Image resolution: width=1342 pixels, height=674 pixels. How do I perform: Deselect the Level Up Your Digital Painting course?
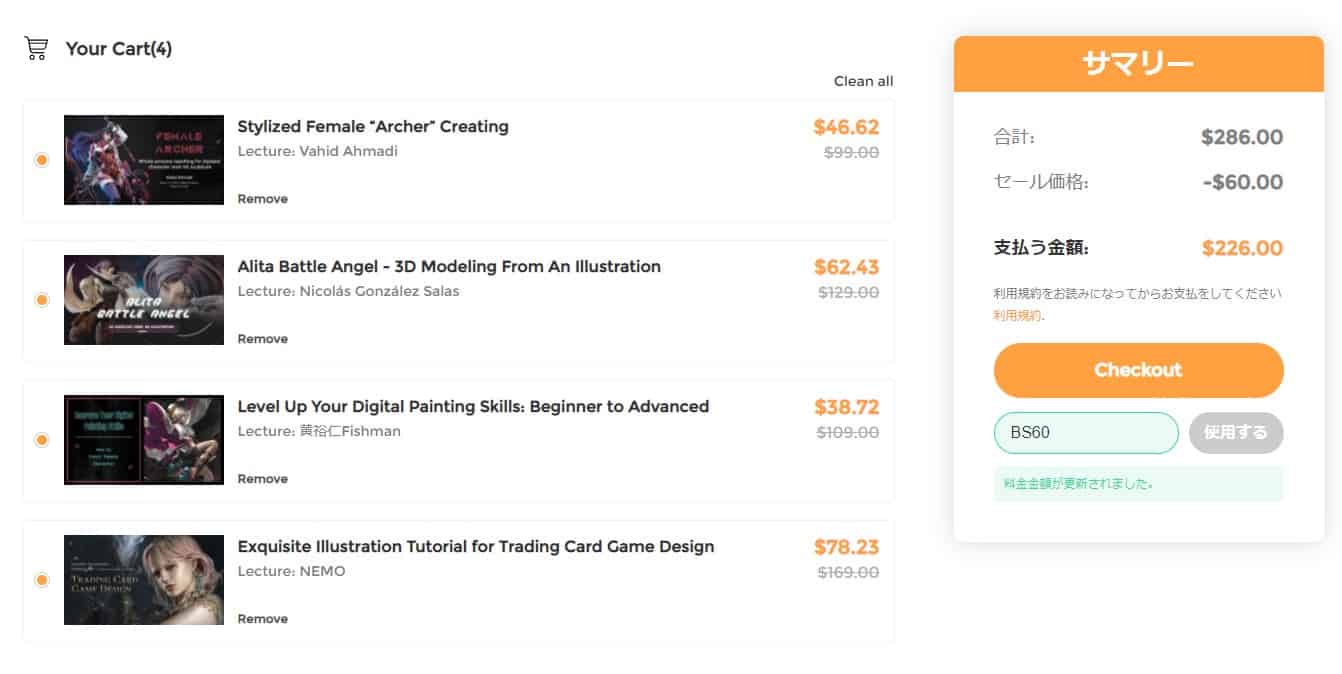pos(41,440)
